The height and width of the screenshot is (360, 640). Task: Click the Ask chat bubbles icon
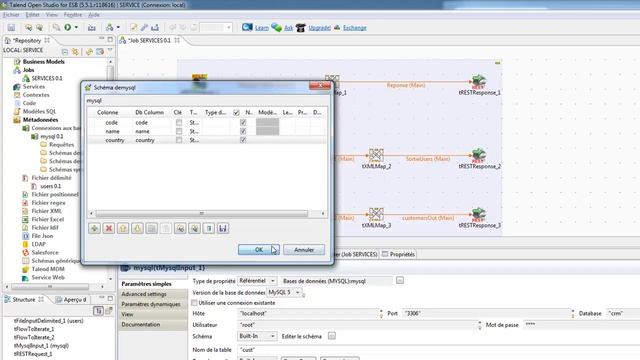(x=276, y=27)
